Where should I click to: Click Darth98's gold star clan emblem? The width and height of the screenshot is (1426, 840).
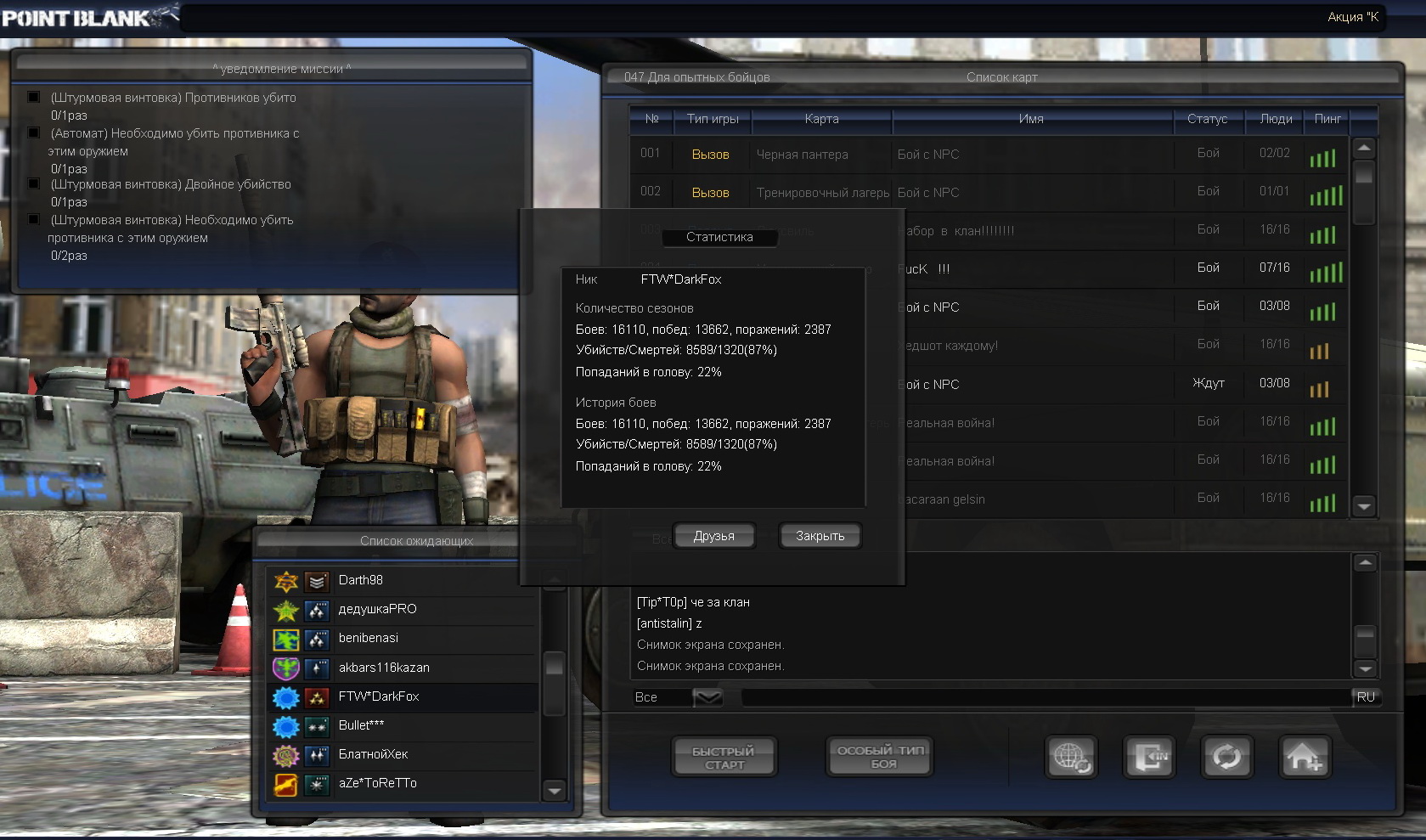[x=286, y=581]
